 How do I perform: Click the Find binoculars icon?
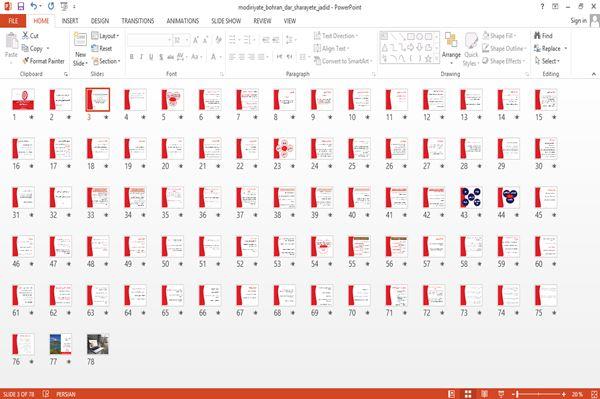coord(538,36)
